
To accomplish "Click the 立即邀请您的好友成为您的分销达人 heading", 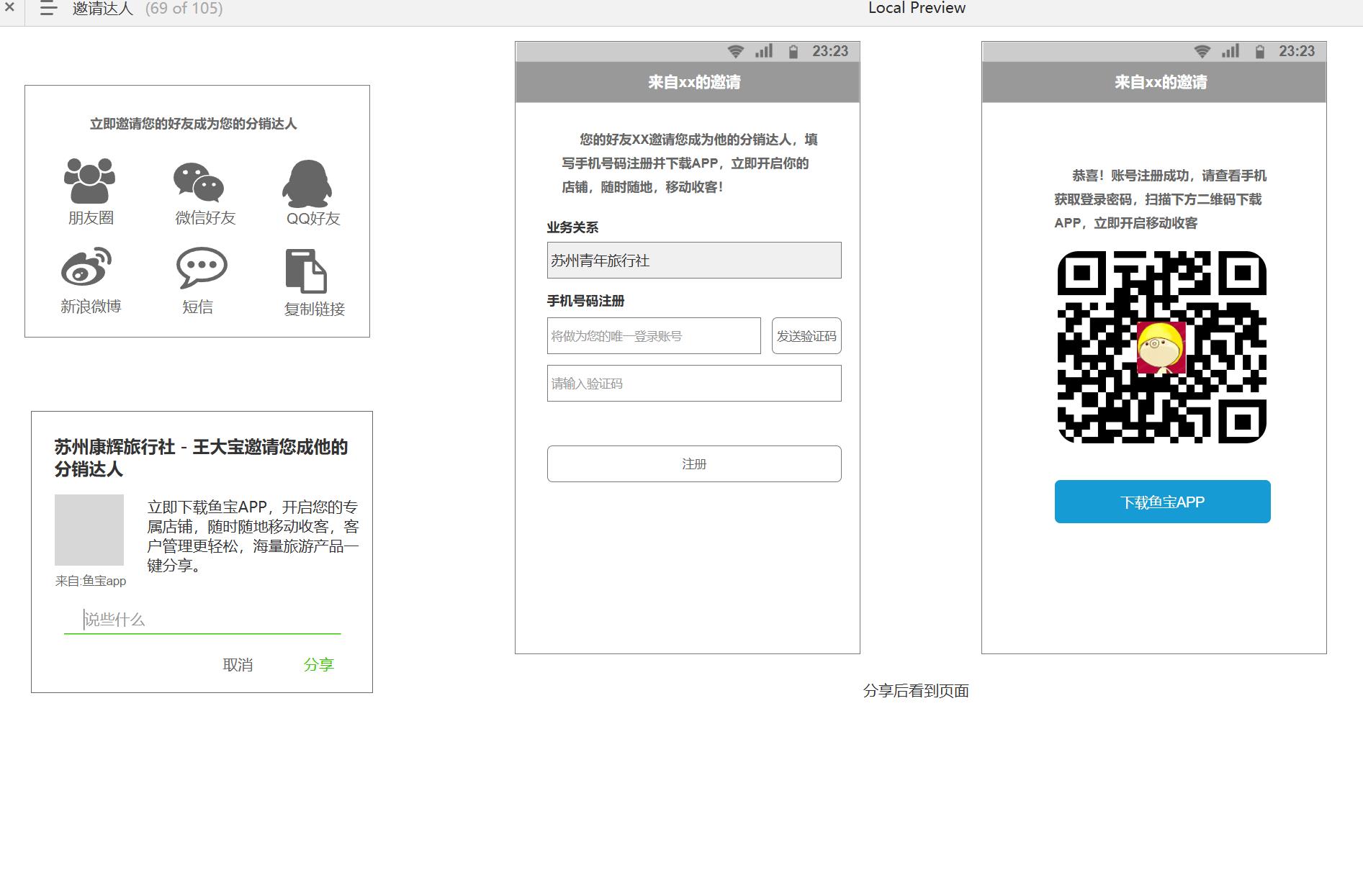I will (193, 124).
